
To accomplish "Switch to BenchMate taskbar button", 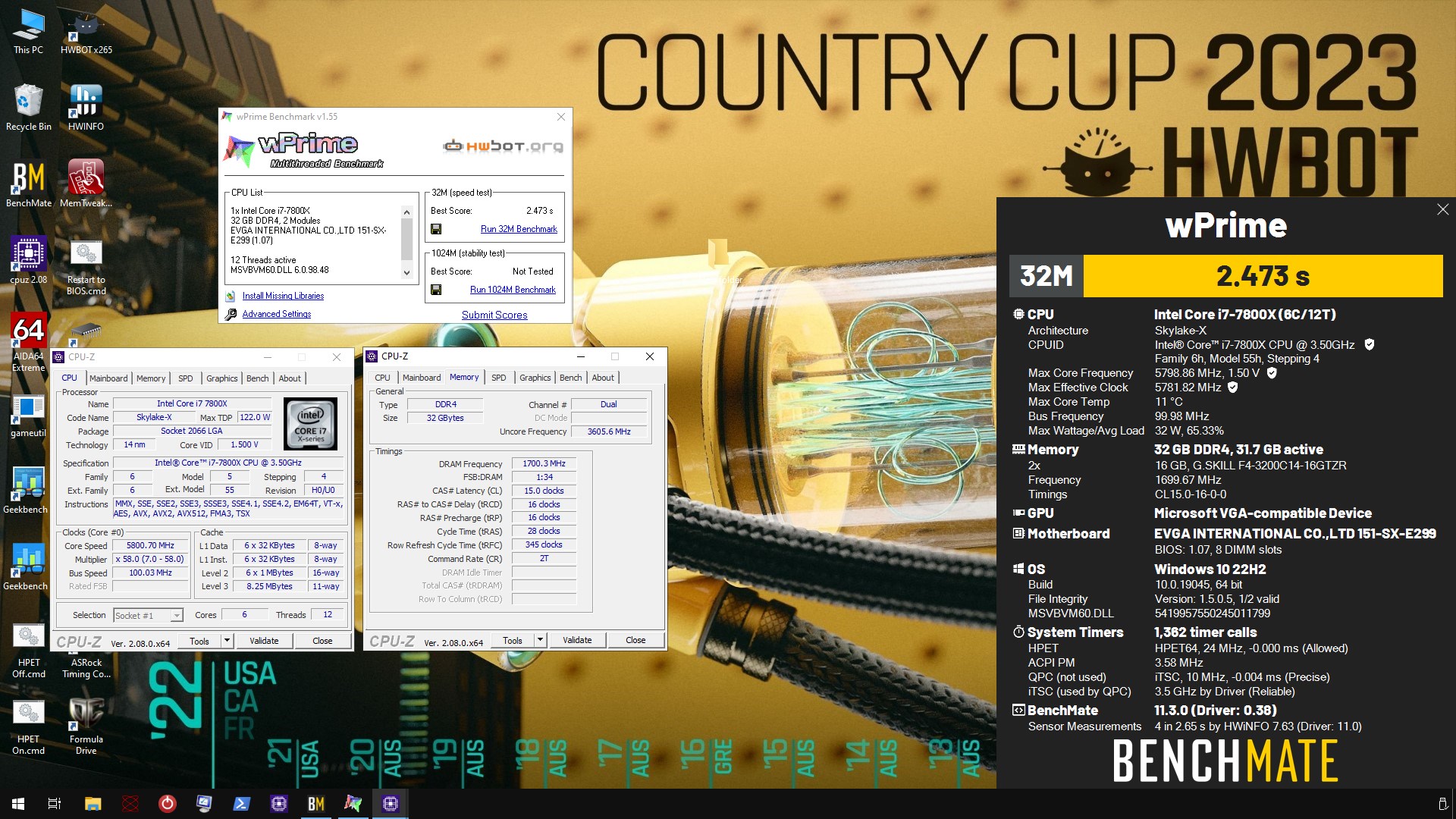I will [x=316, y=804].
